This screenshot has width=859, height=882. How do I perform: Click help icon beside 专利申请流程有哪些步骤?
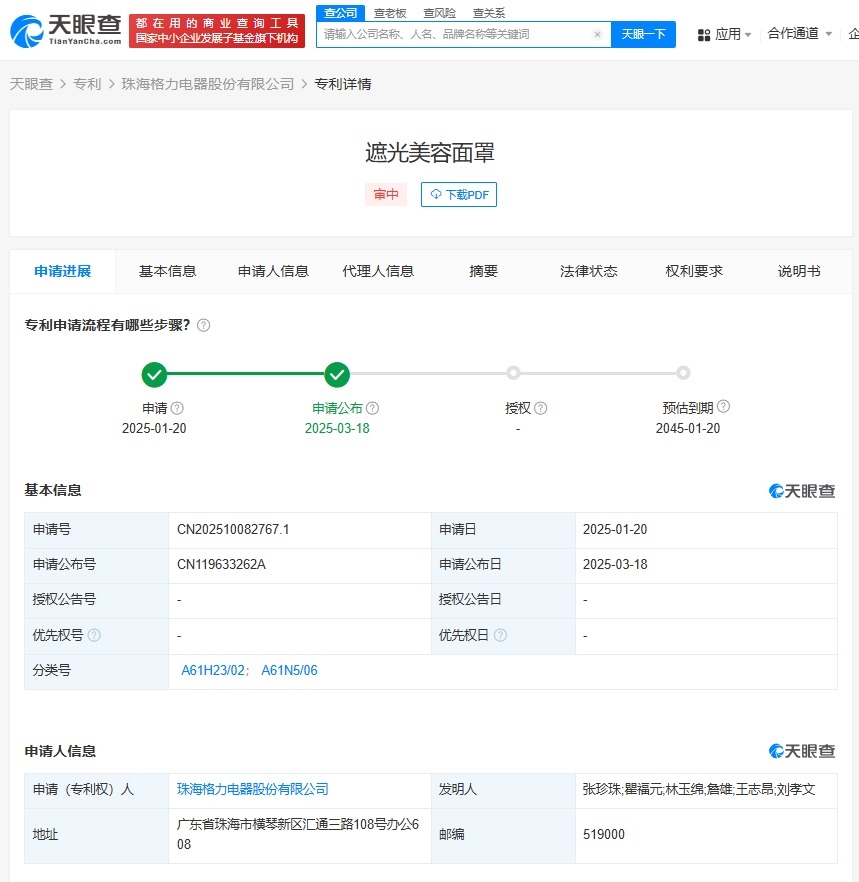coord(204,325)
